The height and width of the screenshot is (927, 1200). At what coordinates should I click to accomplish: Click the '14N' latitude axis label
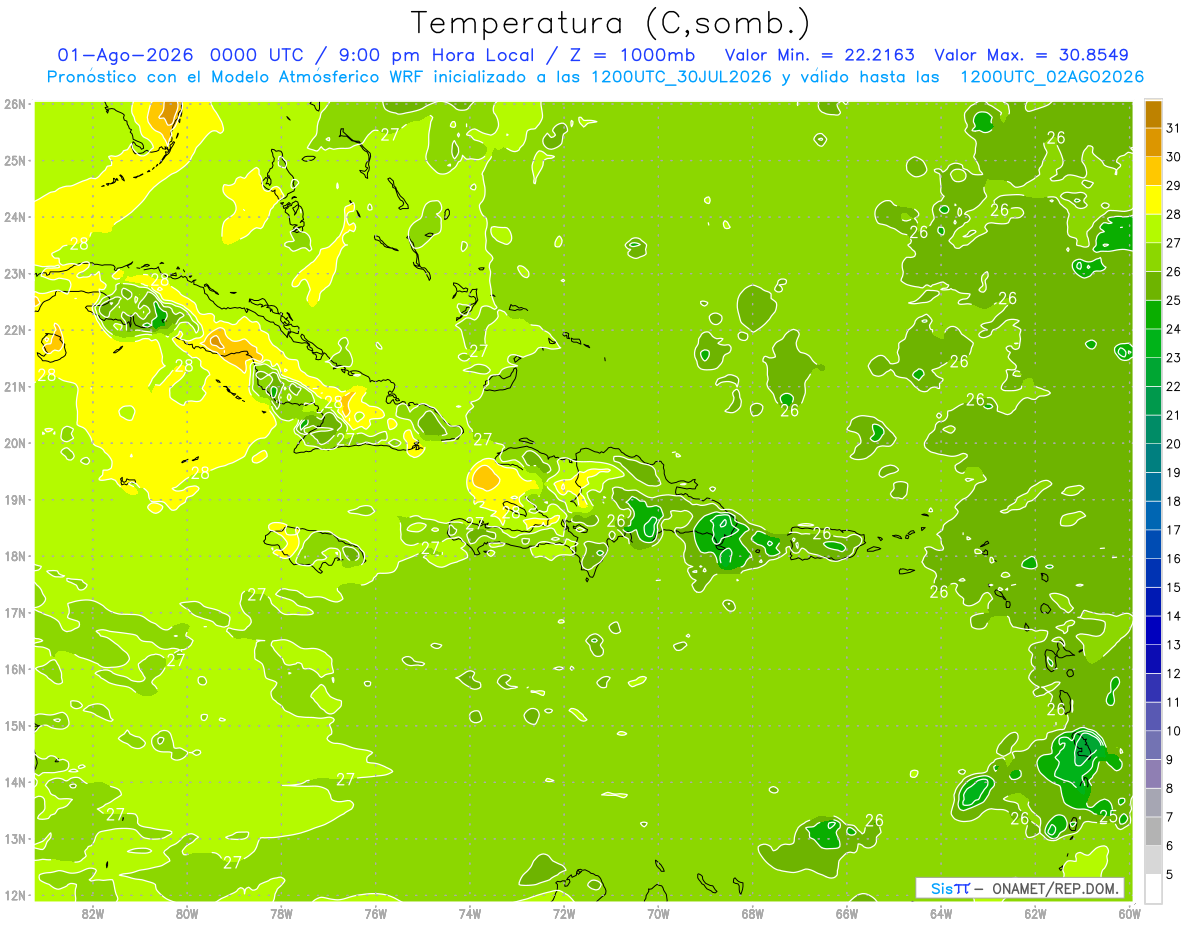tap(16, 782)
